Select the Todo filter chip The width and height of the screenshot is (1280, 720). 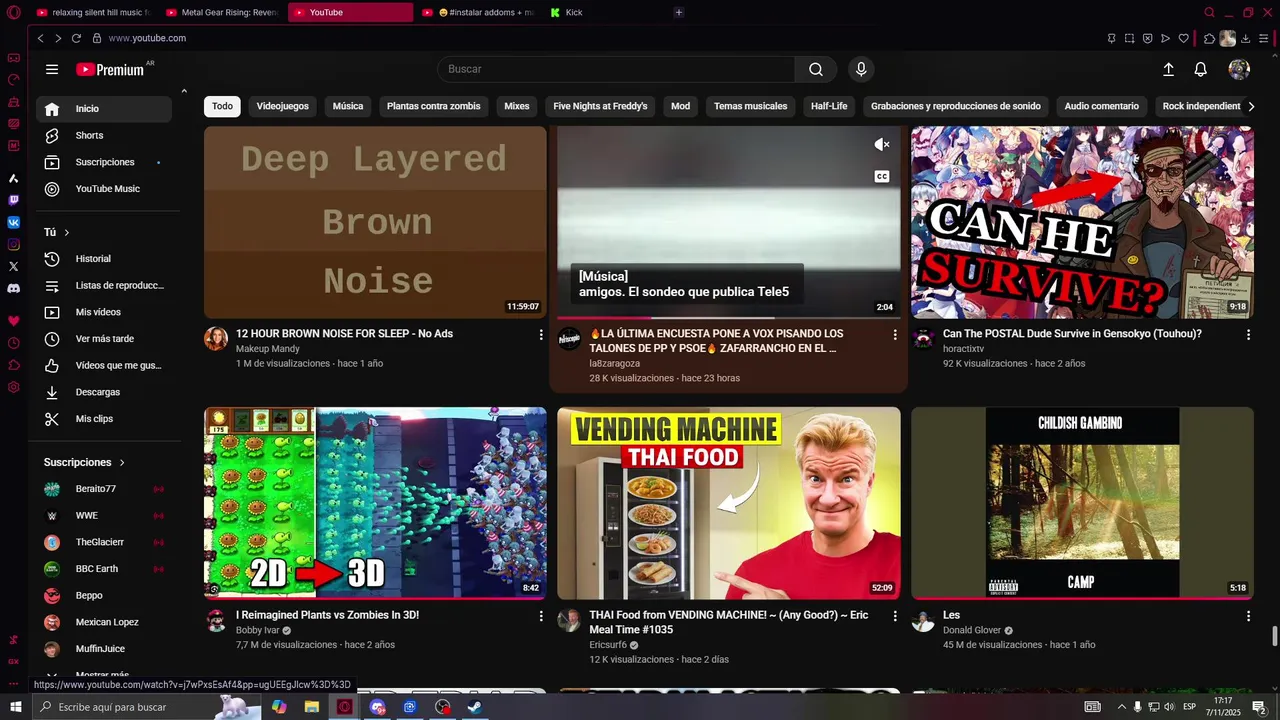pyautogui.click(x=222, y=106)
